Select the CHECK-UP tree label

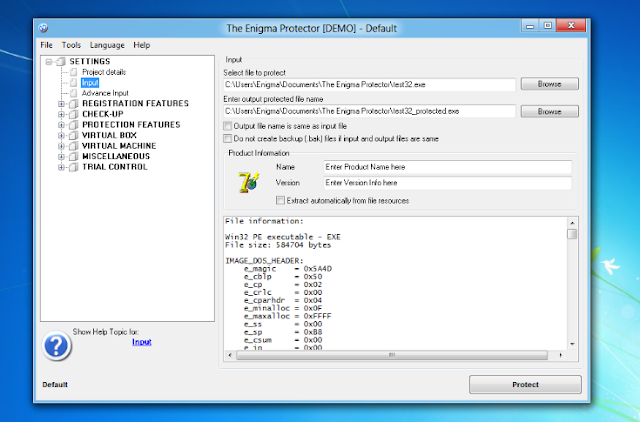point(103,114)
